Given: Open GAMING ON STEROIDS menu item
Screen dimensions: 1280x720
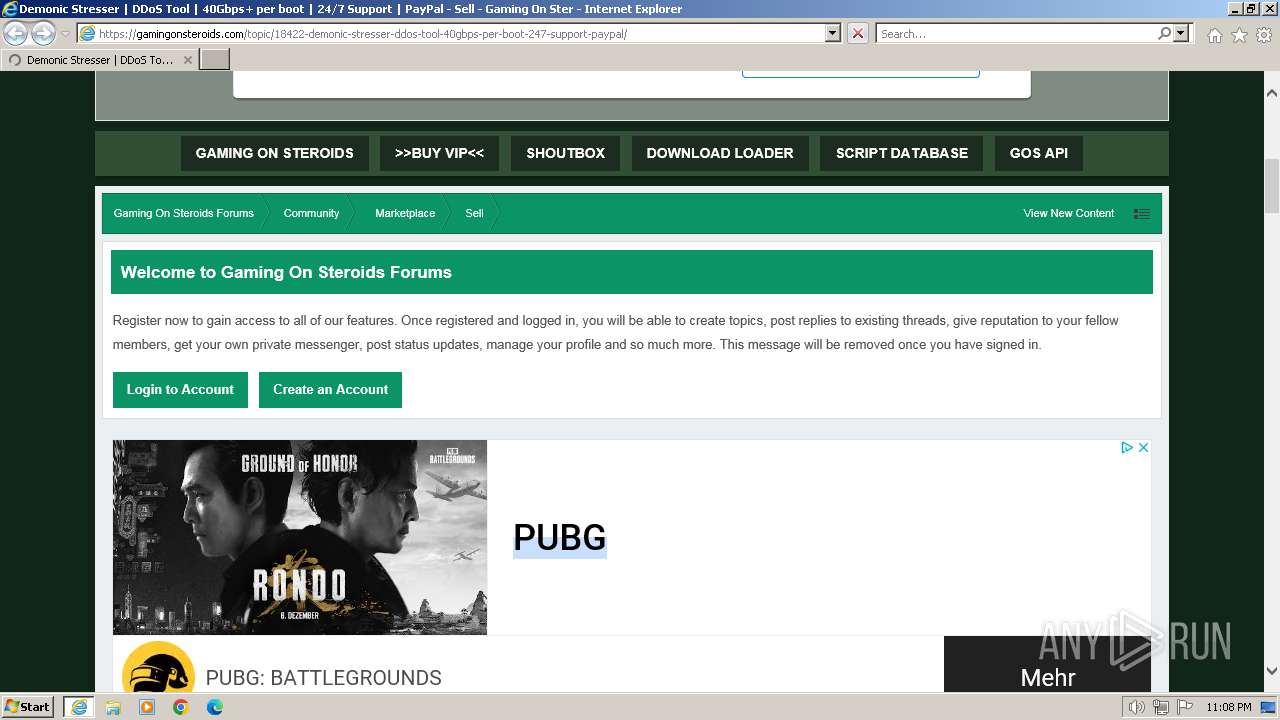Looking at the screenshot, I should pos(274,153).
